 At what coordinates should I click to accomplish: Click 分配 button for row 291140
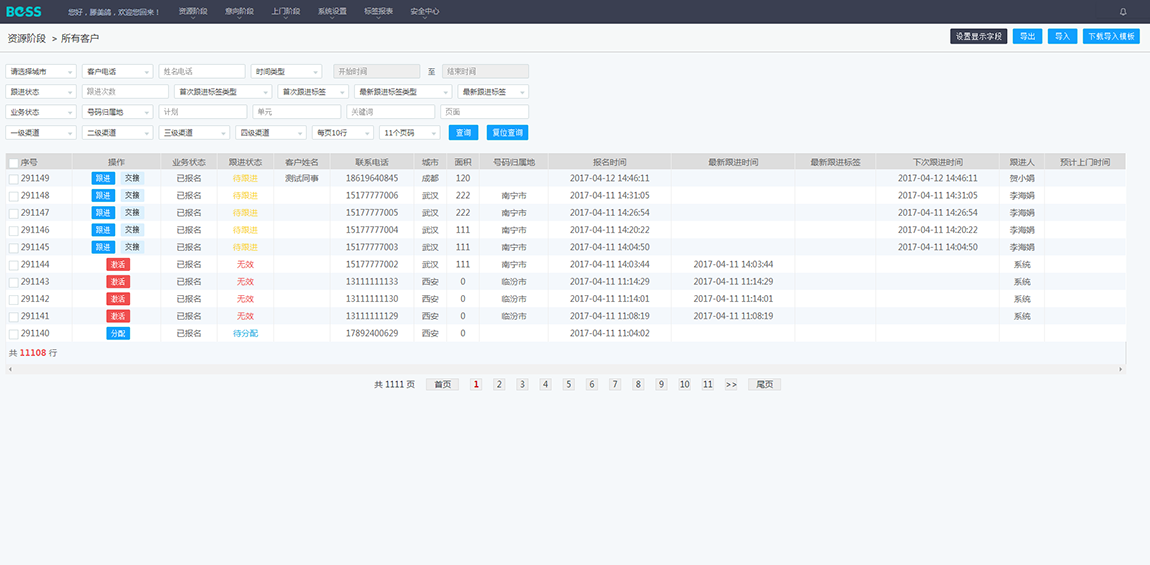[x=118, y=333]
